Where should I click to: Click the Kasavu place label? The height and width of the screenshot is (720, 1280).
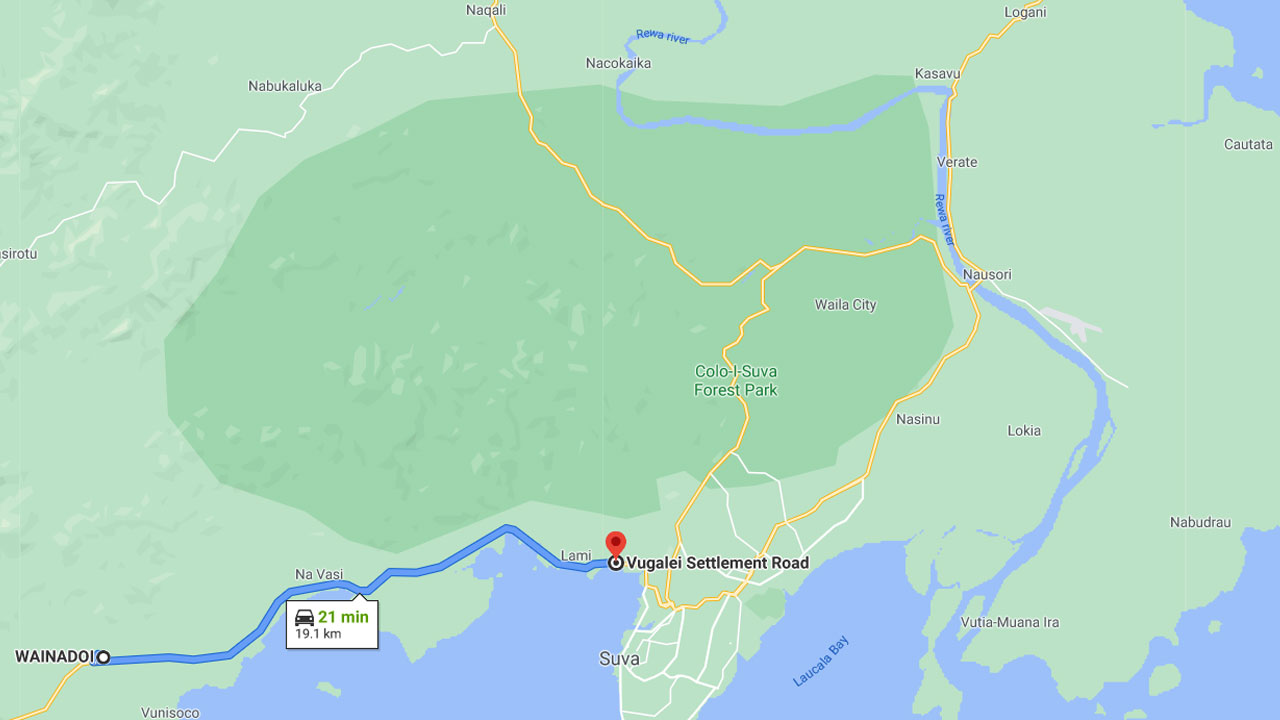point(937,74)
